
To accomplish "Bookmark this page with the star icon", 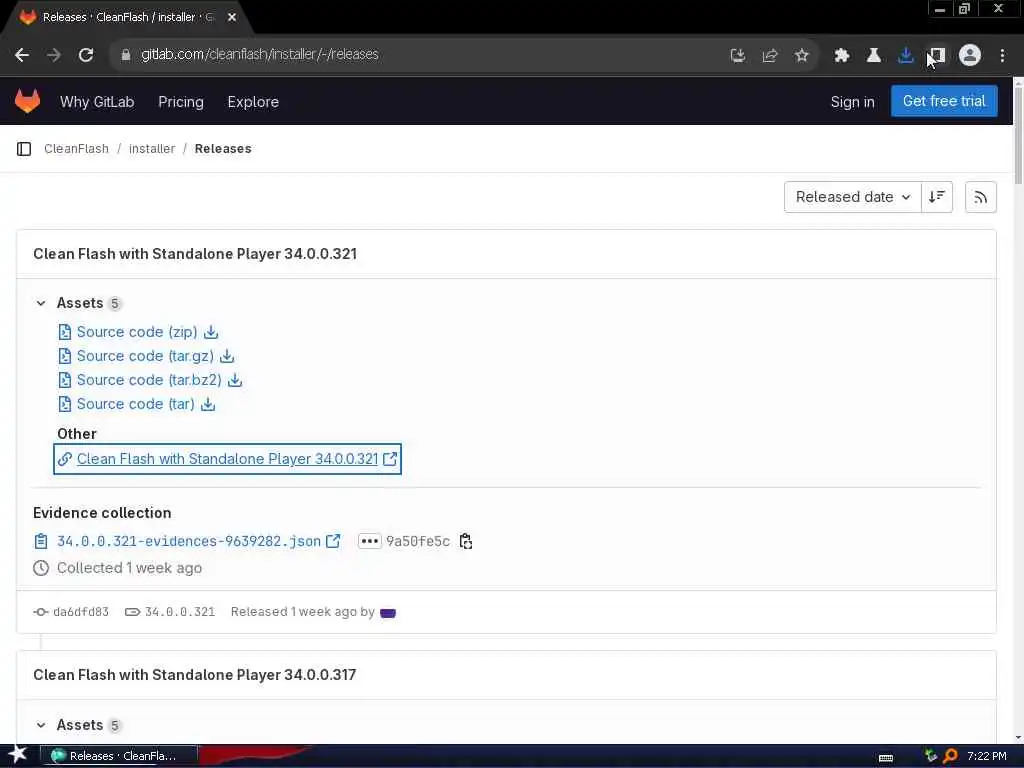I will [802, 56].
